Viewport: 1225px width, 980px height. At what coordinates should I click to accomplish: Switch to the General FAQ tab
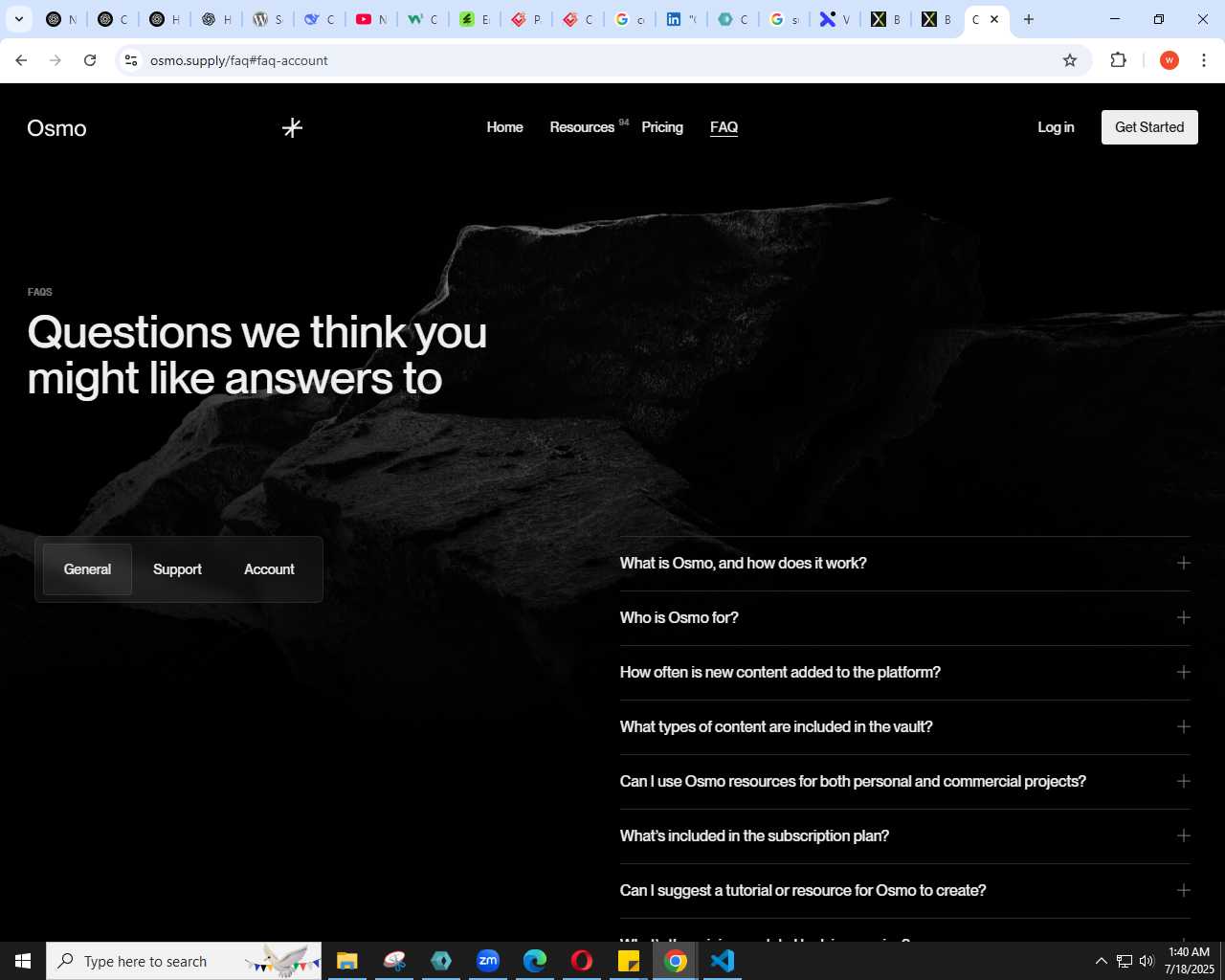87,569
